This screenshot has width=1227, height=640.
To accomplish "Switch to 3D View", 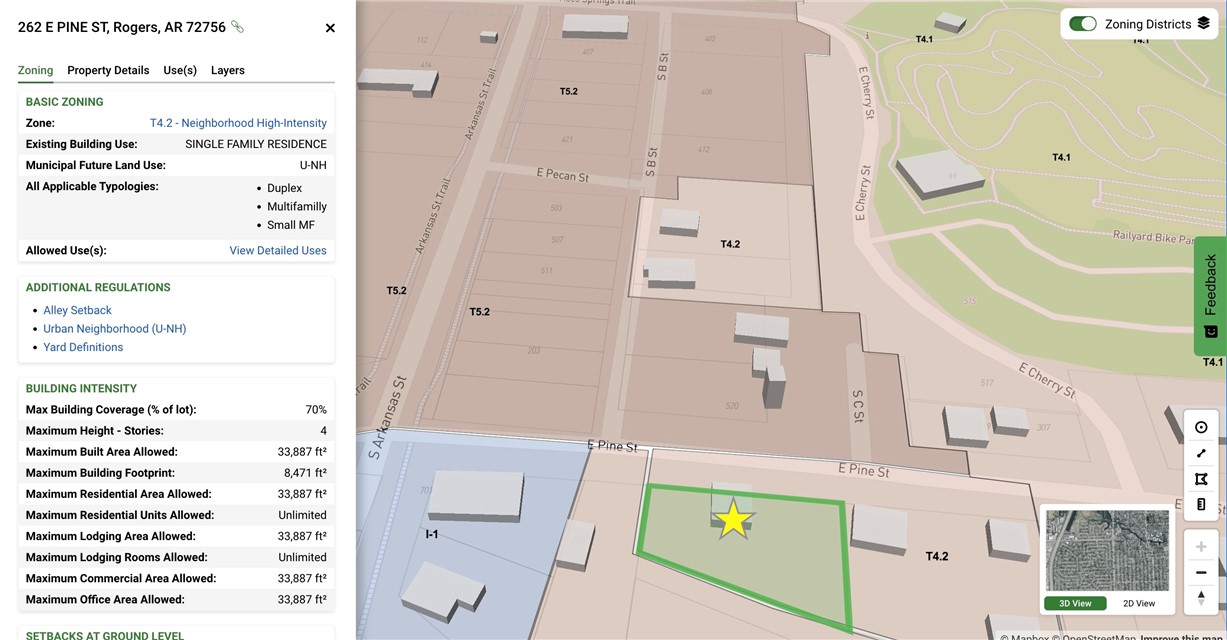I will [1075, 603].
